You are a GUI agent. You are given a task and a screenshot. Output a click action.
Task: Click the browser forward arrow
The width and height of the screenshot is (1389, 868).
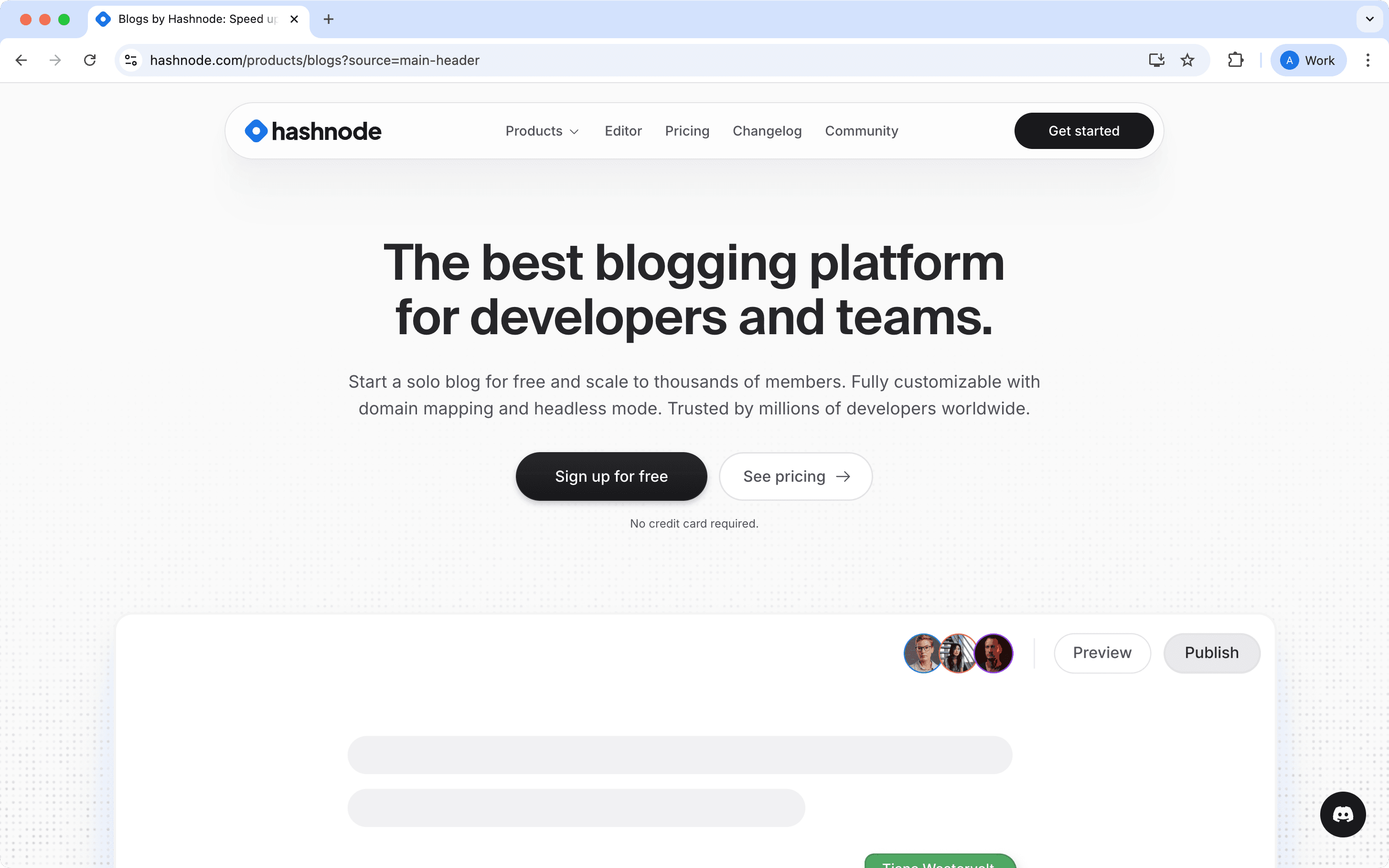pyautogui.click(x=55, y=60)
